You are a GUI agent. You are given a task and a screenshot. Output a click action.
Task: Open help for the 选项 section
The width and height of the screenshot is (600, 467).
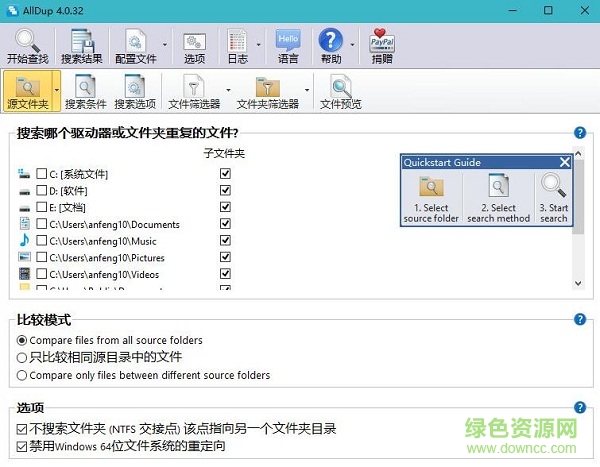[580, 407]
